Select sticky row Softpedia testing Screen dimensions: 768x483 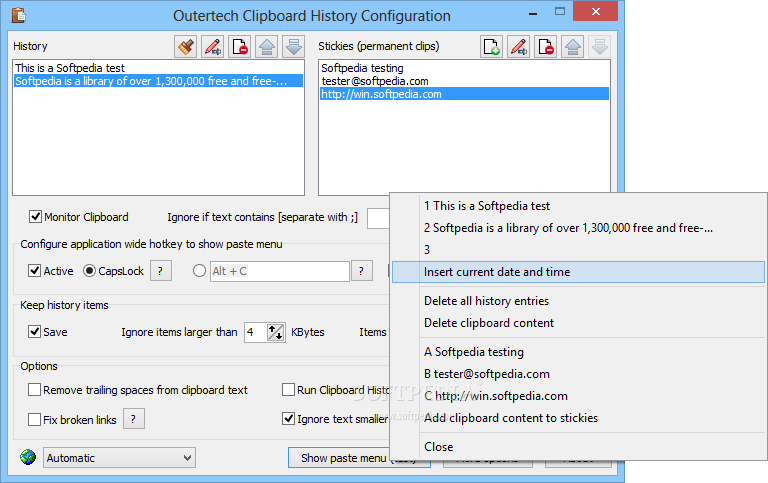click(464, 68)
